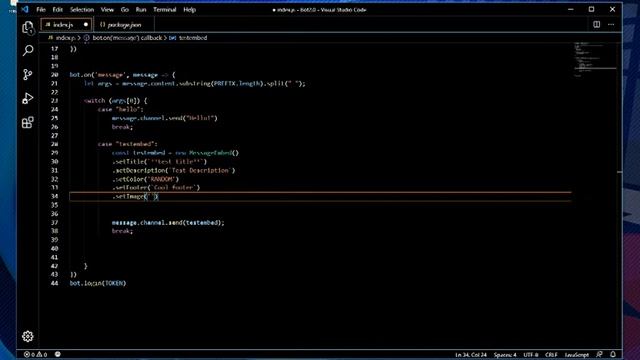Open the Help menu
The image size is (640, 360).
pos(189,9)
